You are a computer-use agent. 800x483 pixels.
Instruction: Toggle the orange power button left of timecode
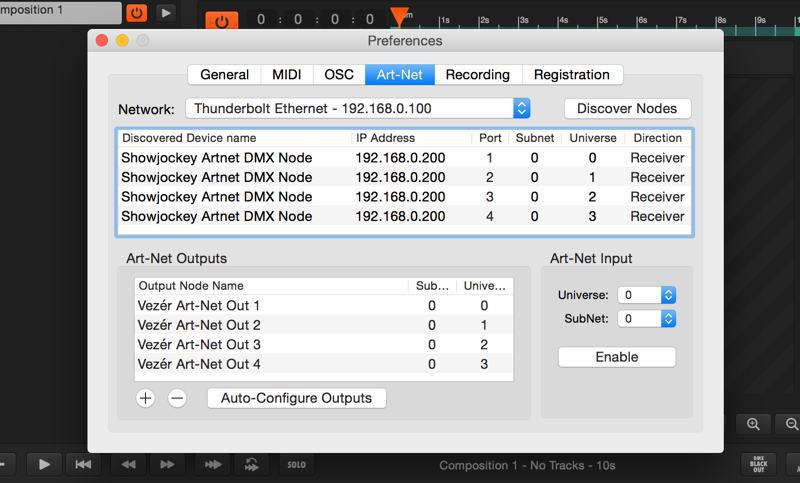point(221,20)
